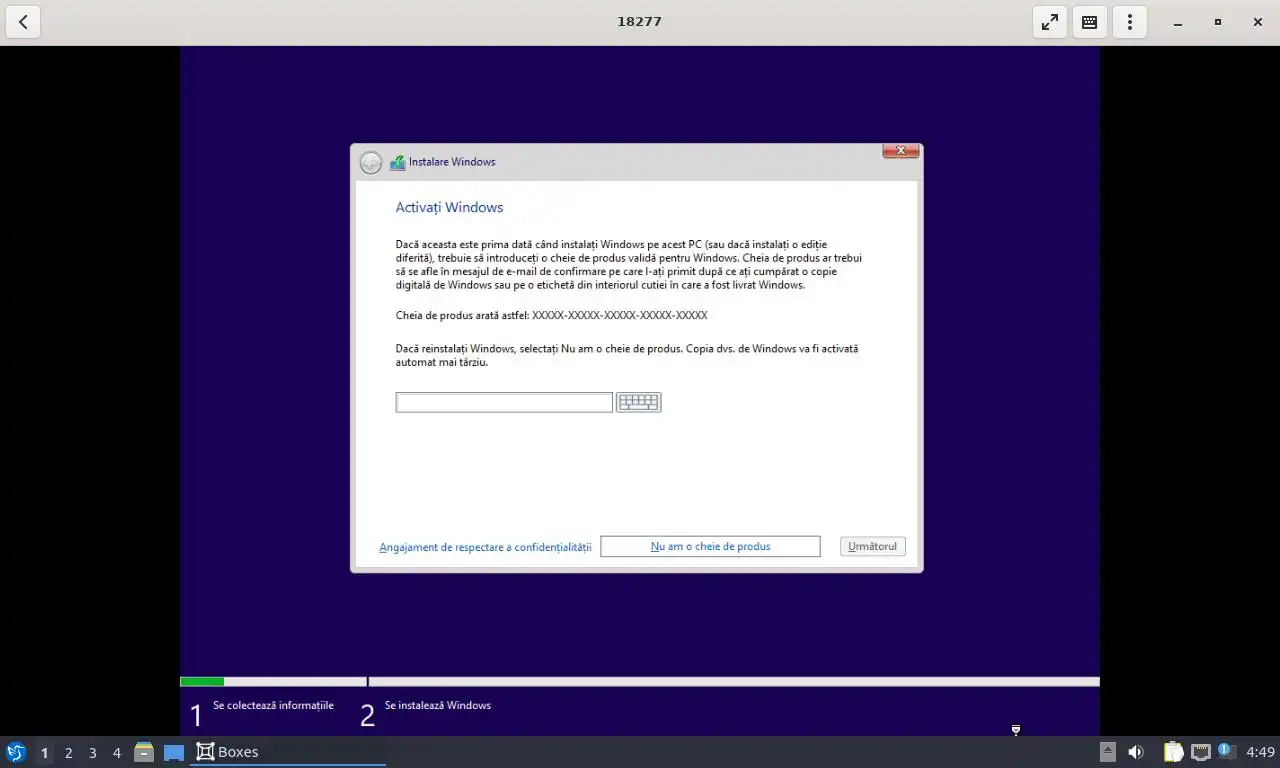The height and width of the screenshot is (768, 1280).
Task: Close the Boxes window
Action: 1258,22
